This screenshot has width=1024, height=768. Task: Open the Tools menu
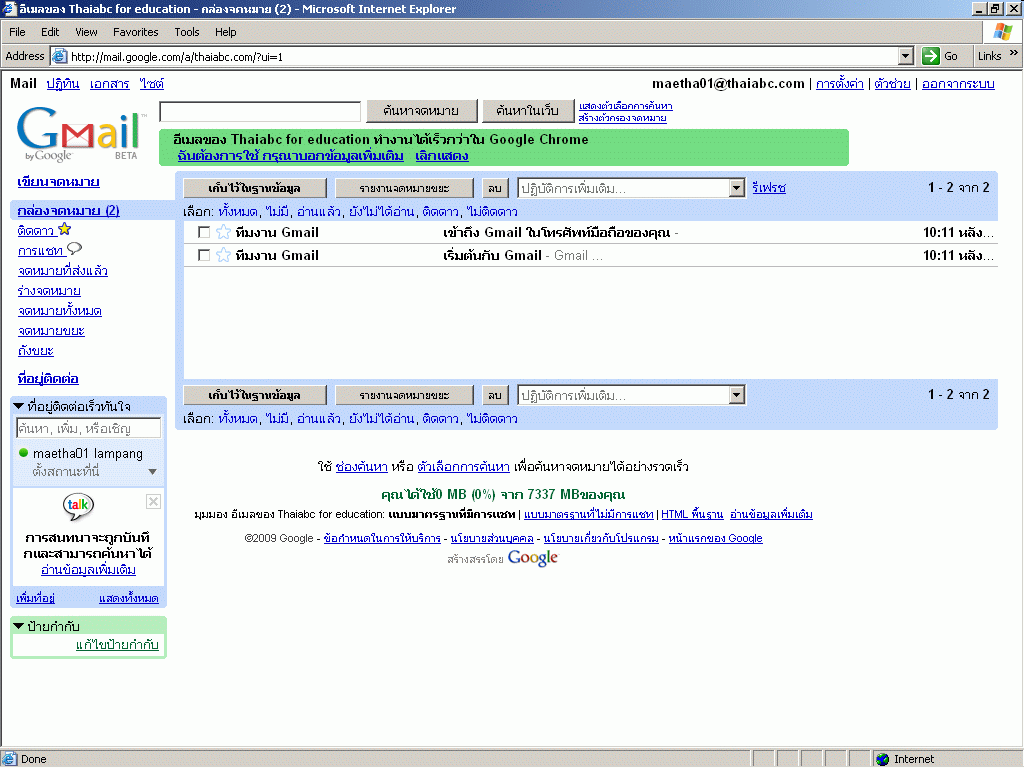tap(187, 32)
